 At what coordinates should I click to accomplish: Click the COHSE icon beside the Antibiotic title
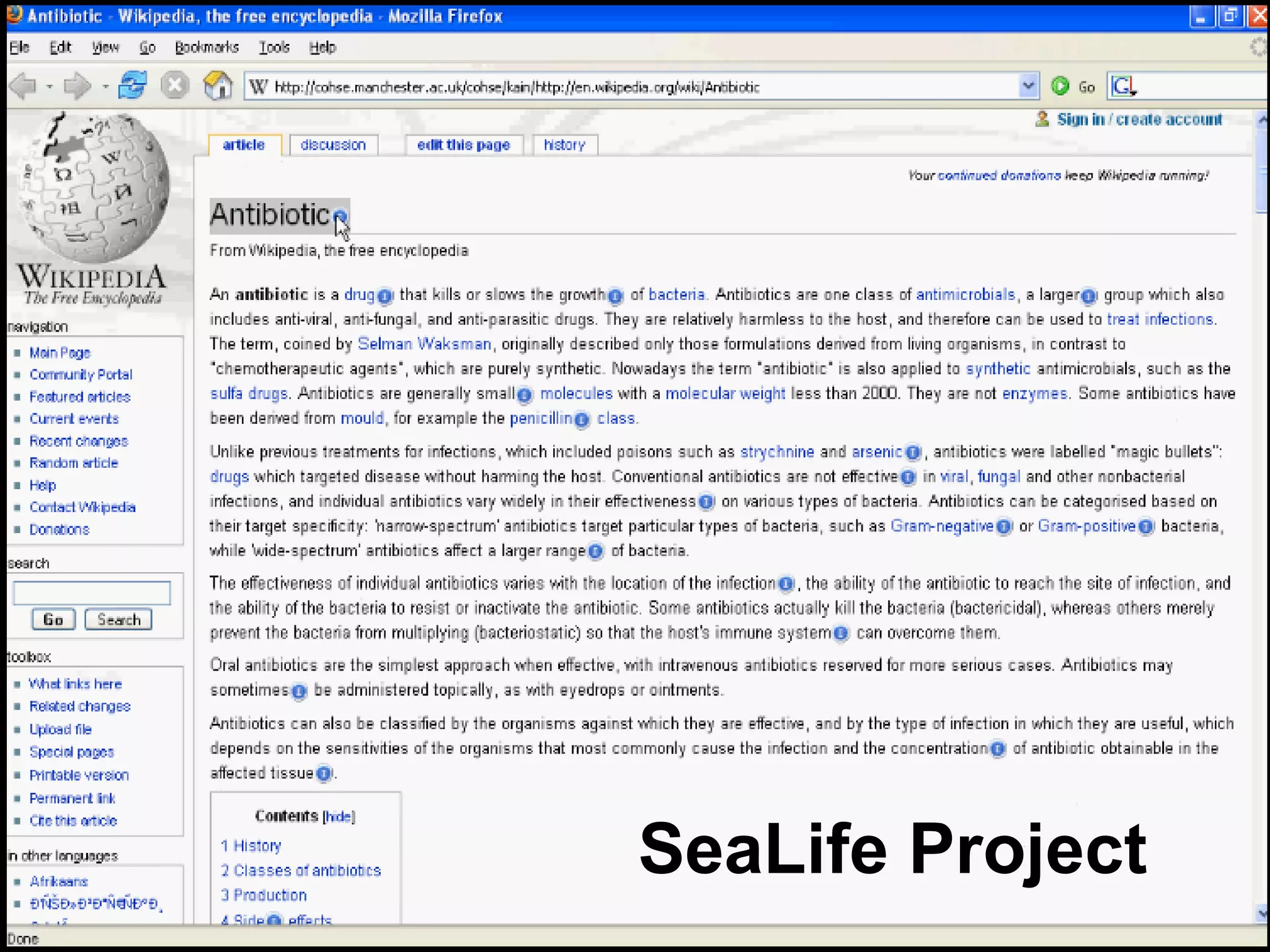click(340, 217)
